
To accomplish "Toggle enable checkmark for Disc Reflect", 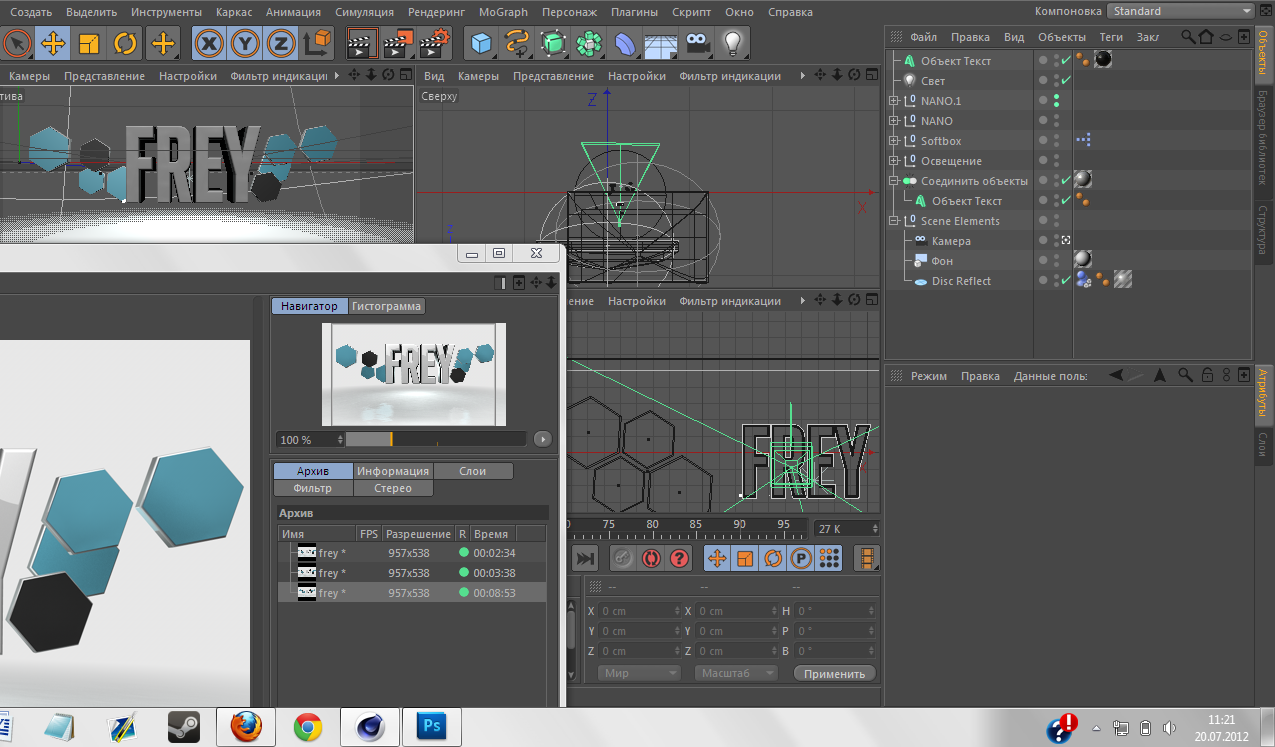I will point(1066,281).
